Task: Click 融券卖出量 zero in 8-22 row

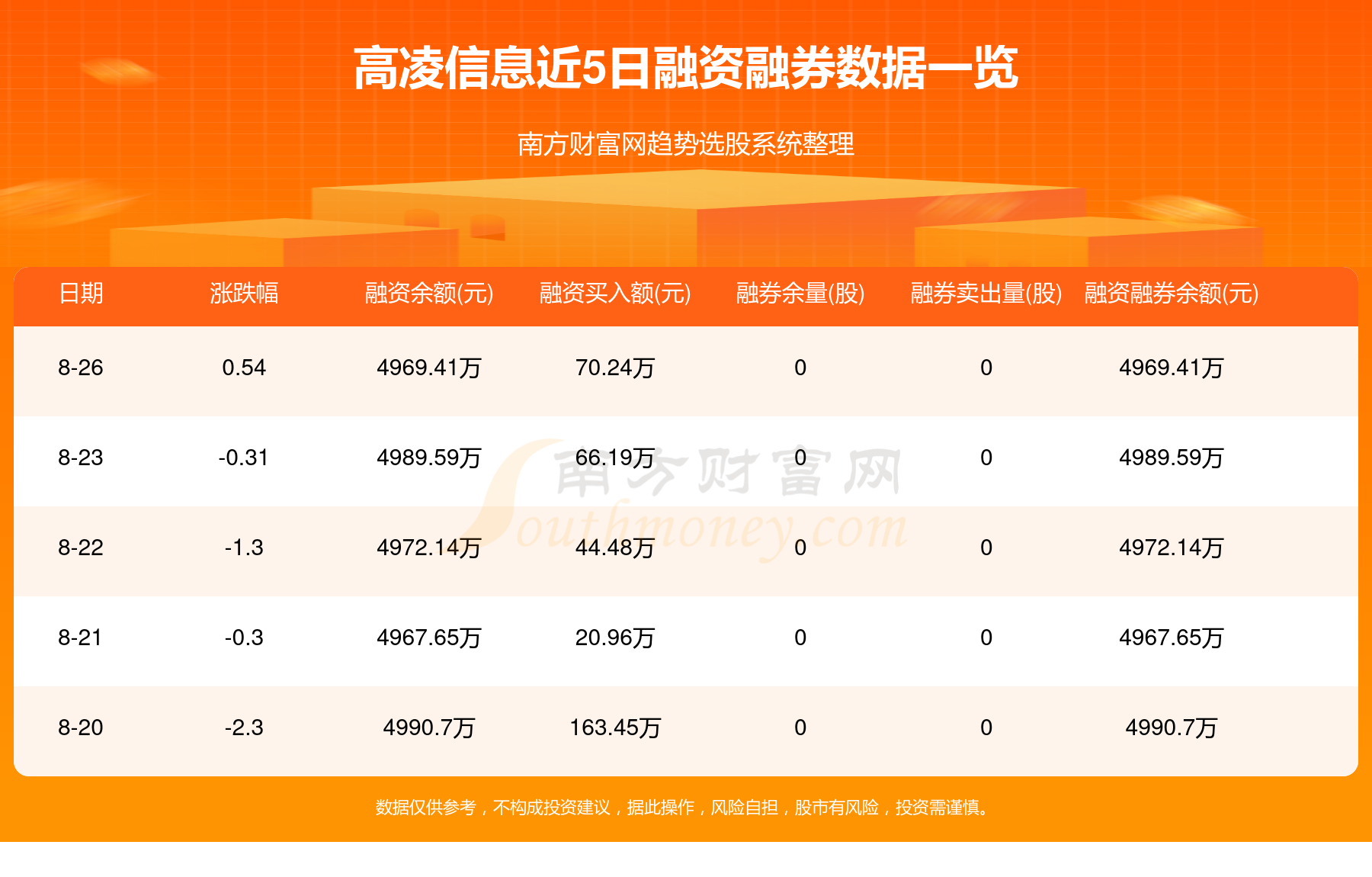Action: click(986, 548)
